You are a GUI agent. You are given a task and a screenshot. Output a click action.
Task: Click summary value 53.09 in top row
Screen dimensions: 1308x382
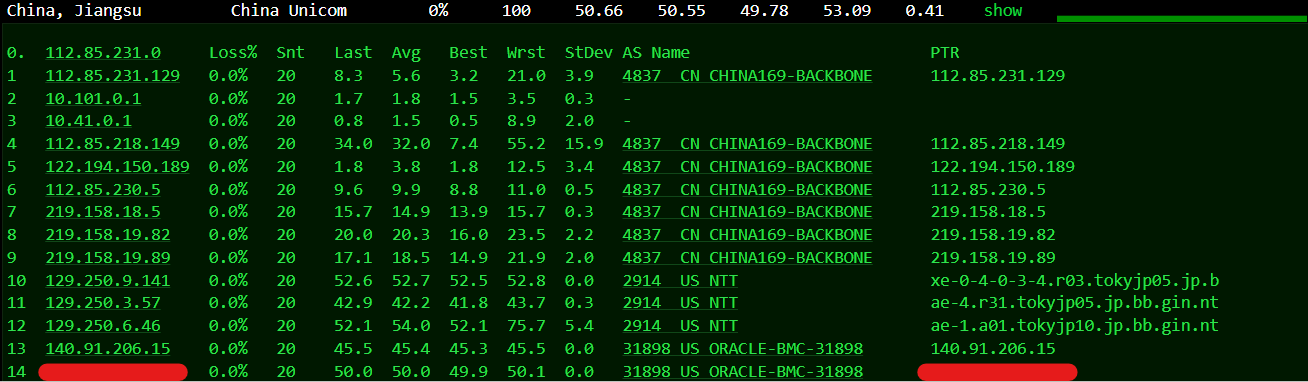(x=846, y=11)
